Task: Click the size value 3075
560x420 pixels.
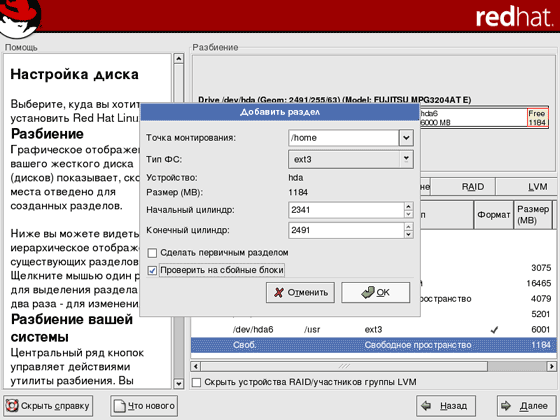Action: point(541,268)
